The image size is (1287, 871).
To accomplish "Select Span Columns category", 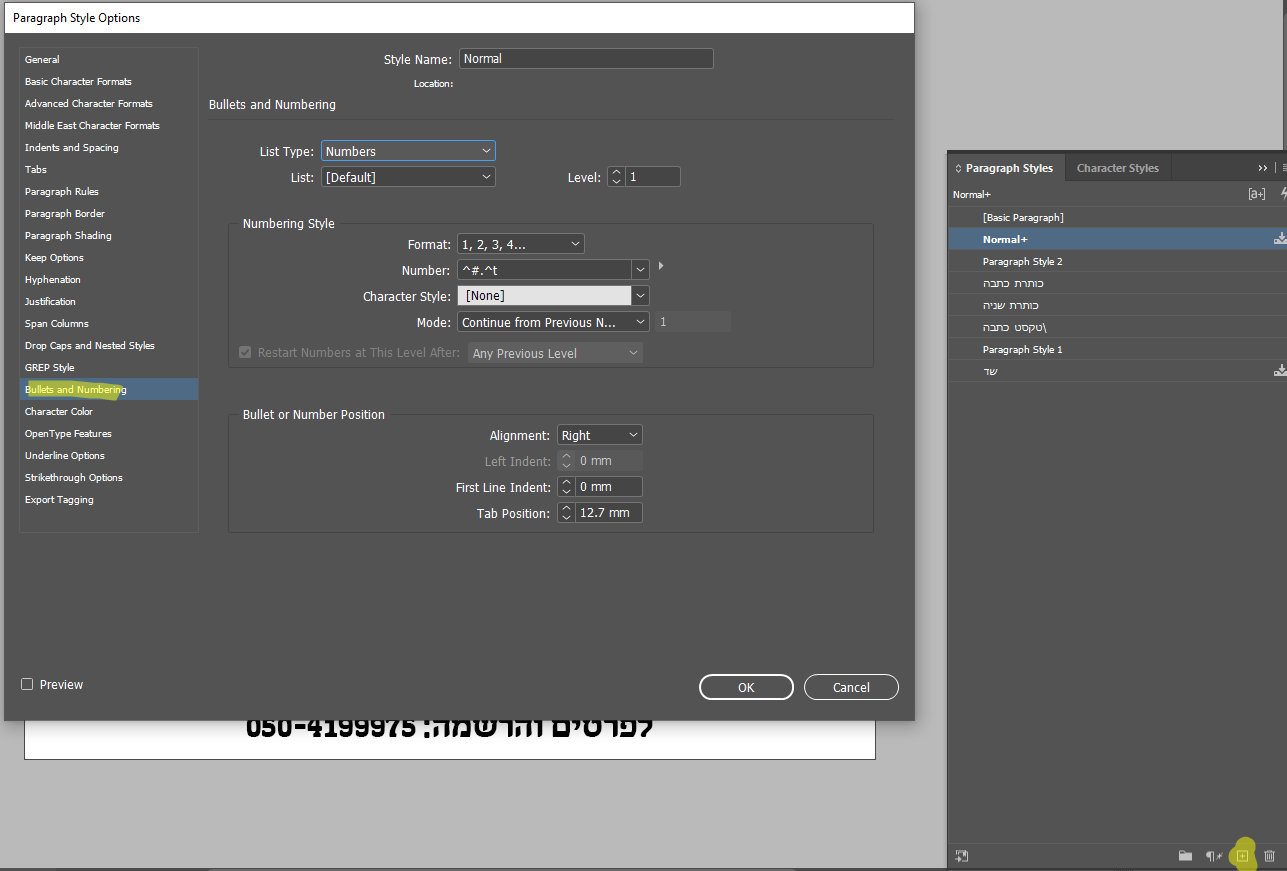I will 109,324.
